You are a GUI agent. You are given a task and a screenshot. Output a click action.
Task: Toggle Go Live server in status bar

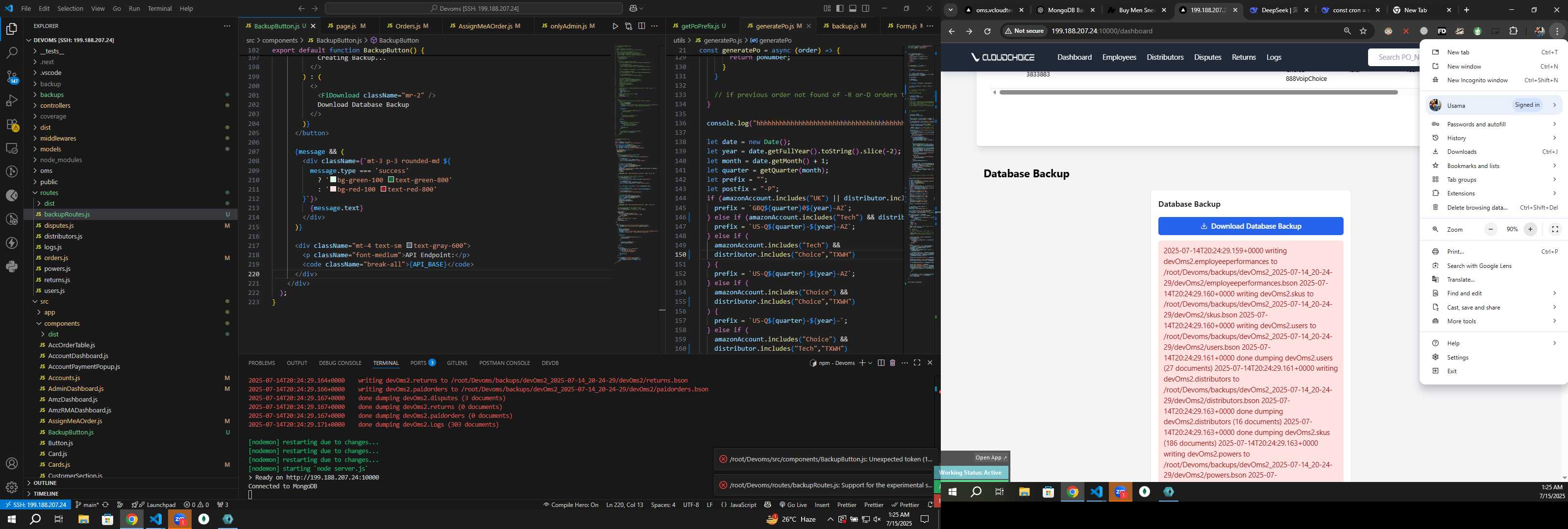pyautogui.click(x=792, y=505)
